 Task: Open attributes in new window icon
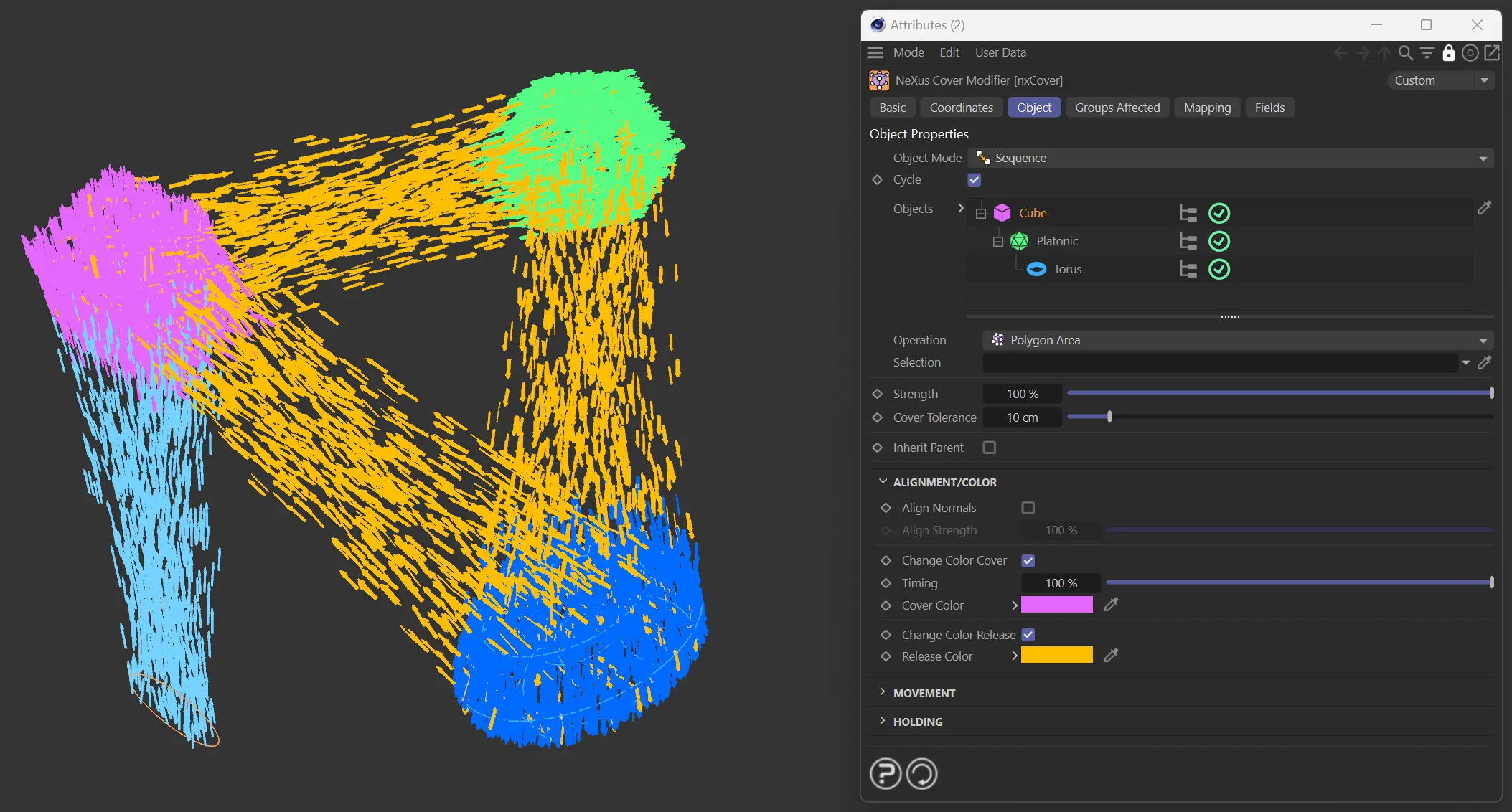coord(1492,53)
